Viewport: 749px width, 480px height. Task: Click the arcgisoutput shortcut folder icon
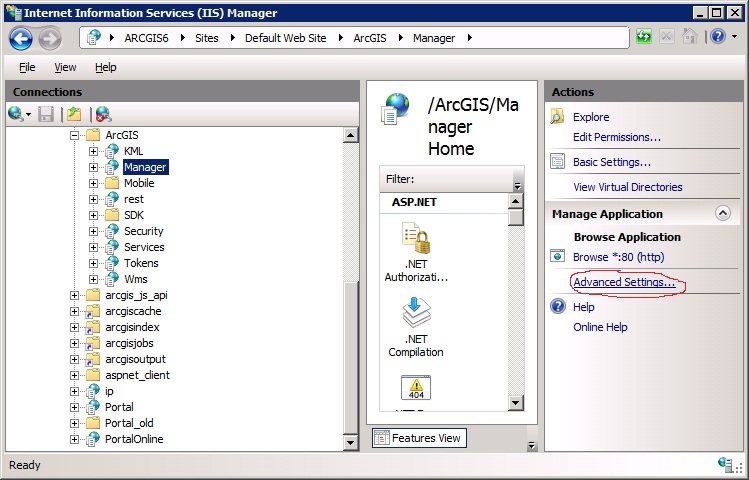pyautogui.click(x=93, y=359)
